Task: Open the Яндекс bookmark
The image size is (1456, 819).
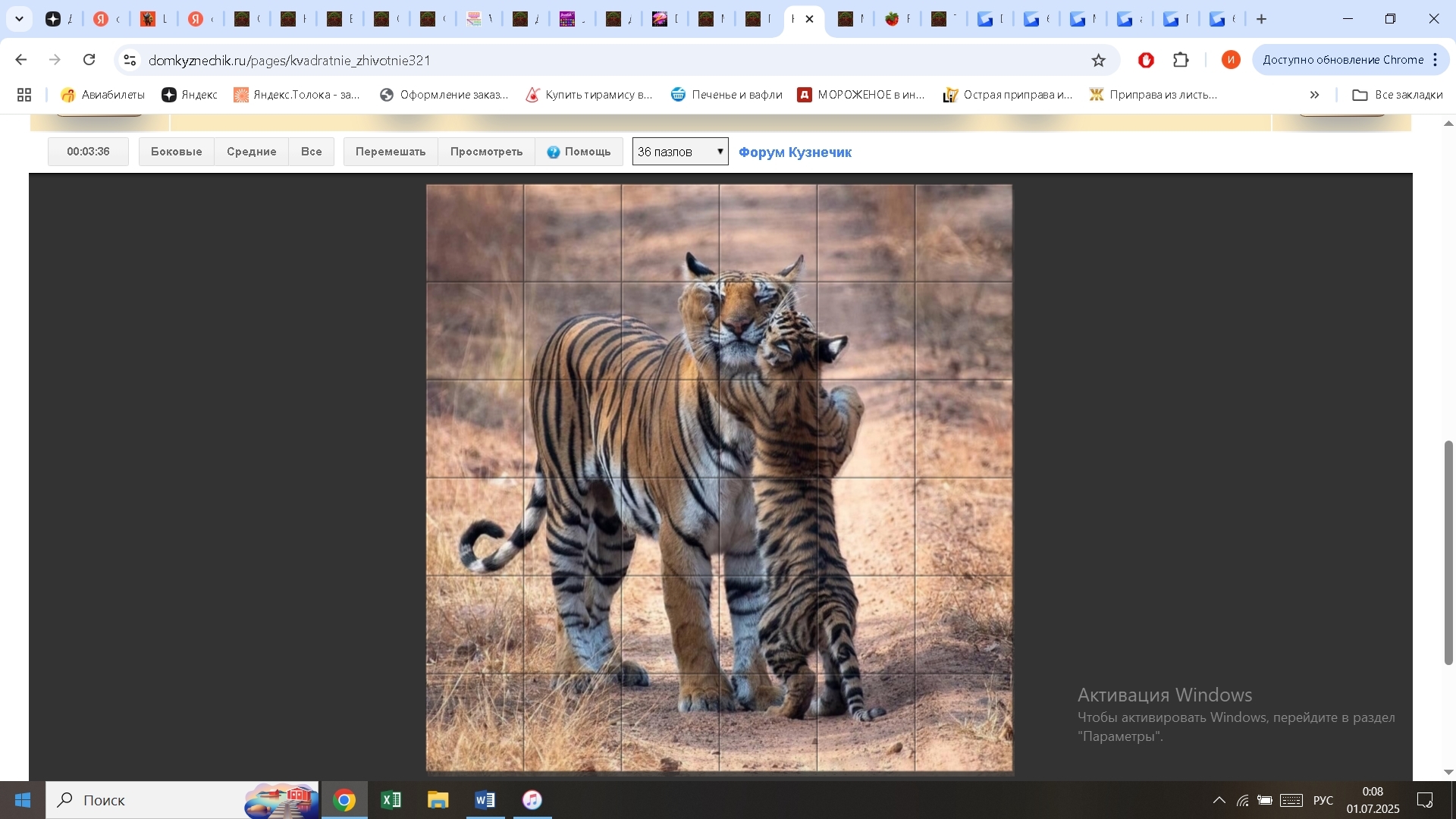Action: [x=190, y=95]
